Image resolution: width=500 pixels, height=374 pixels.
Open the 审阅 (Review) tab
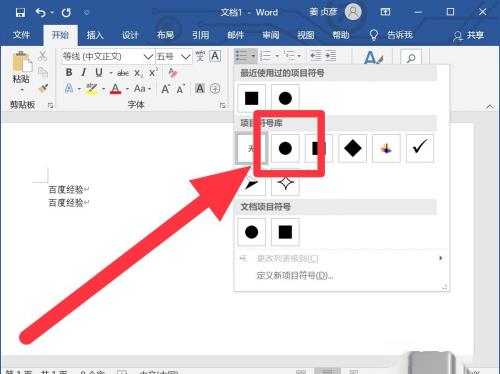271,35
